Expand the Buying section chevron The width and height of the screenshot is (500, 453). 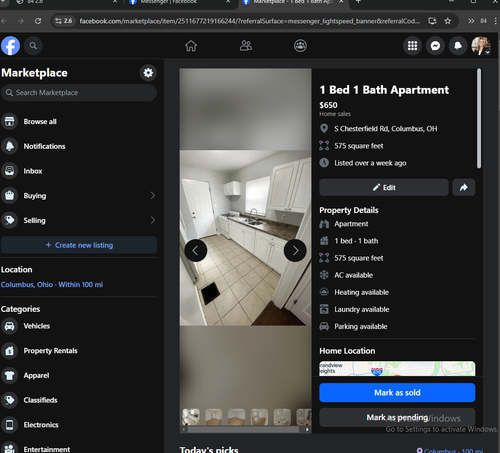153,195
